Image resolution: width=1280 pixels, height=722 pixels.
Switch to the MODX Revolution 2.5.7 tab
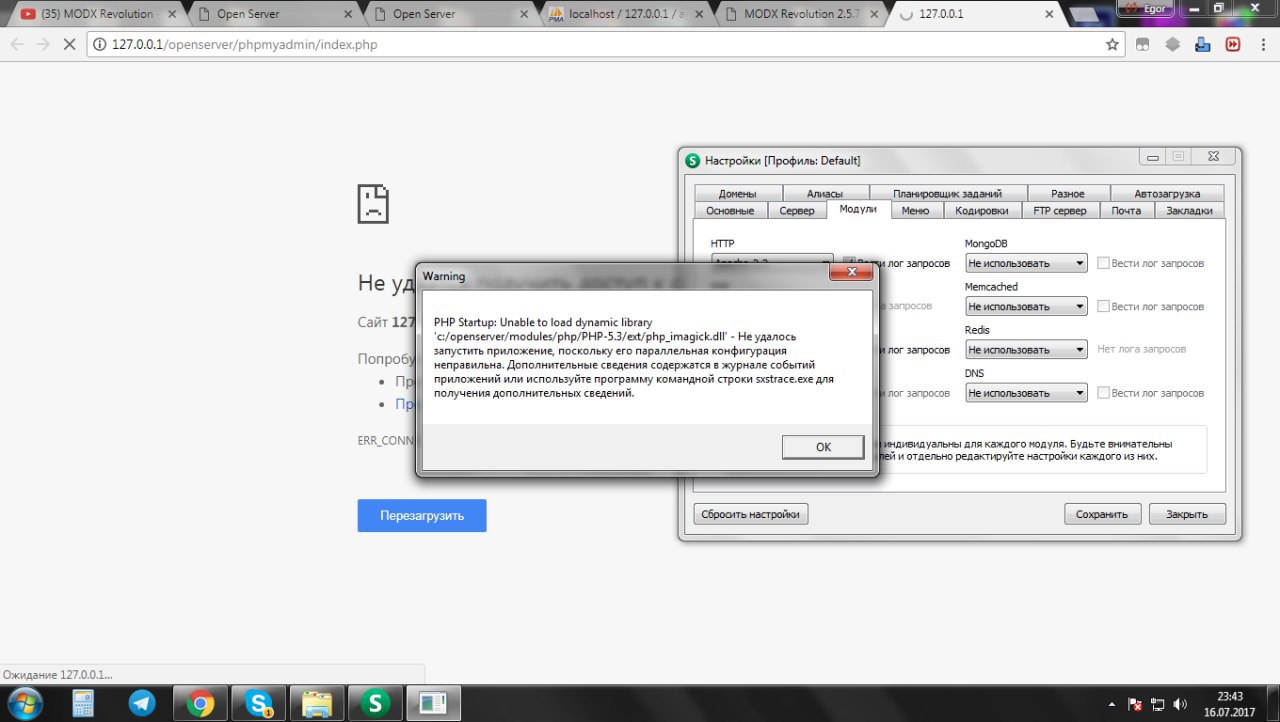pos(800,14)
